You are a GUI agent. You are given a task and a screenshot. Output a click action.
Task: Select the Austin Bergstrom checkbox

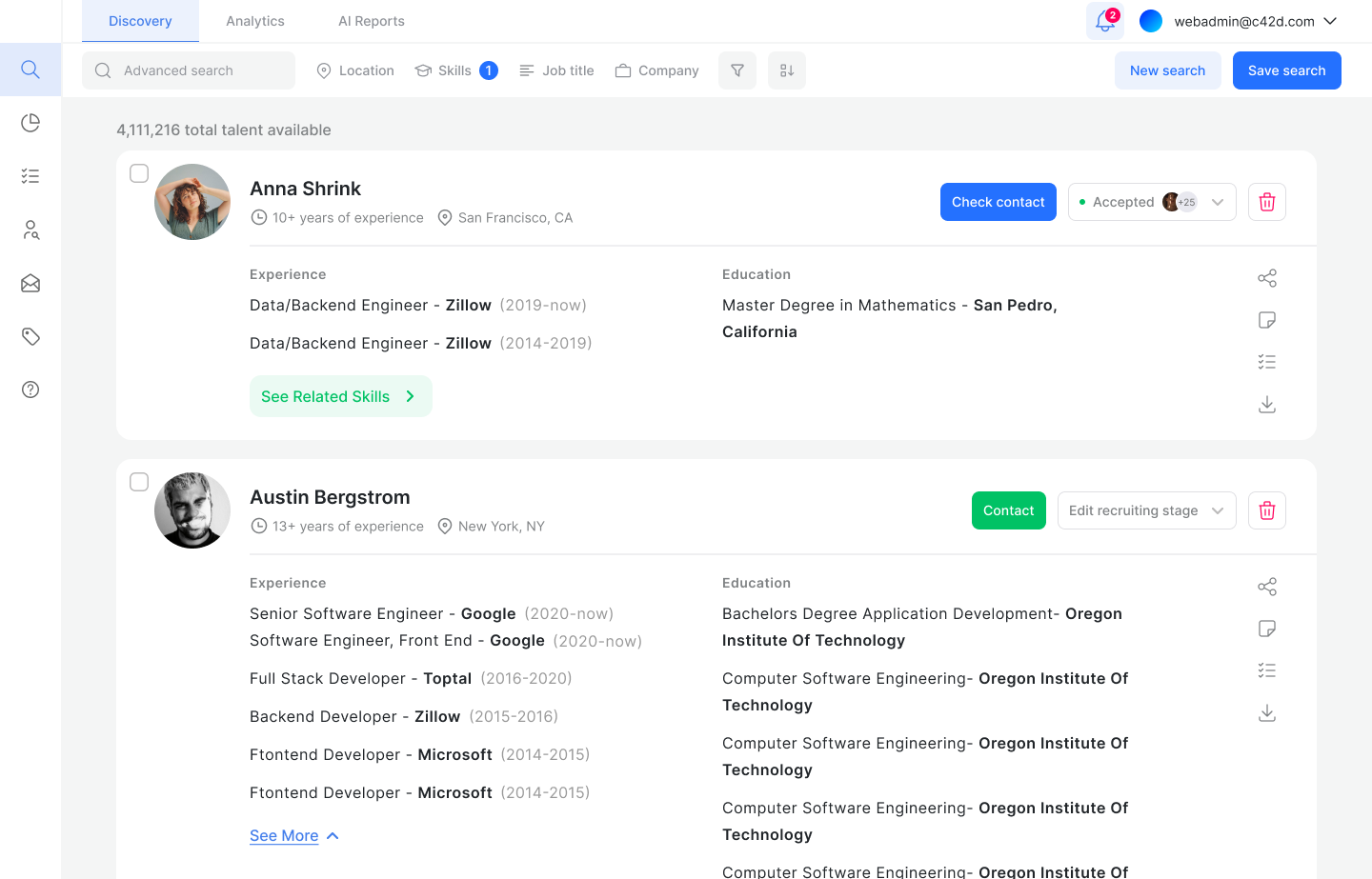[139, 482]
